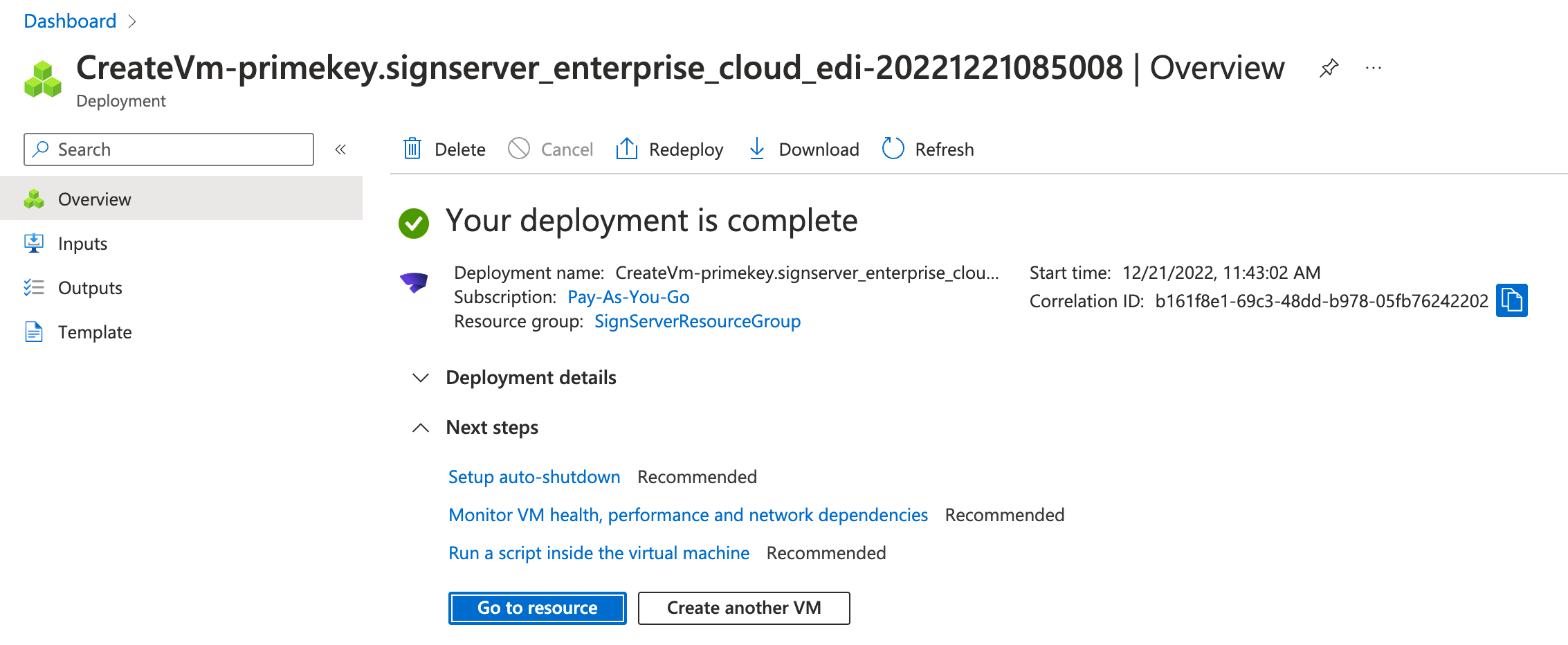Collapse the Next steps section
Viewport: 1568px width, 645px height.
[x=421, y=428]
